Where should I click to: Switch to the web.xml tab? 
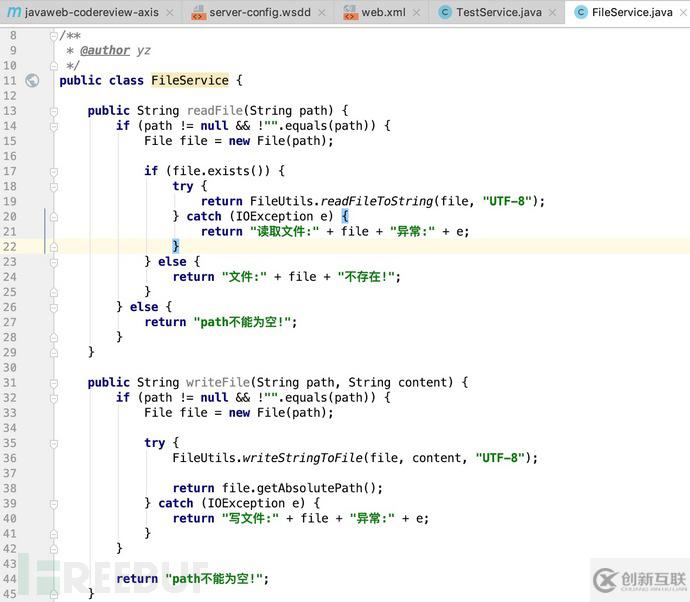tap(383, 12)
